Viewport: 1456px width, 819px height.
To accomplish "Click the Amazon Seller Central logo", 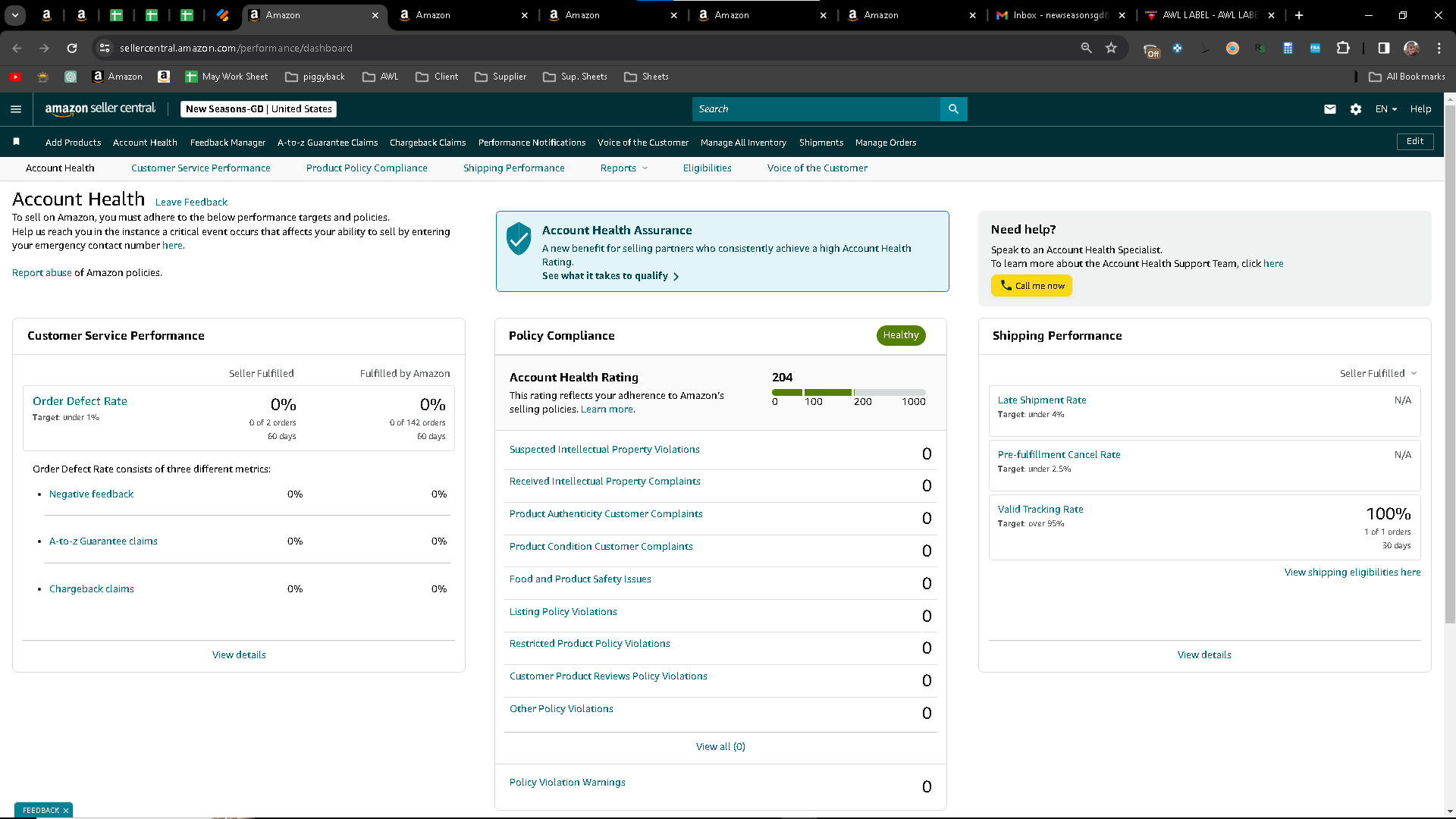I will 100,108.
